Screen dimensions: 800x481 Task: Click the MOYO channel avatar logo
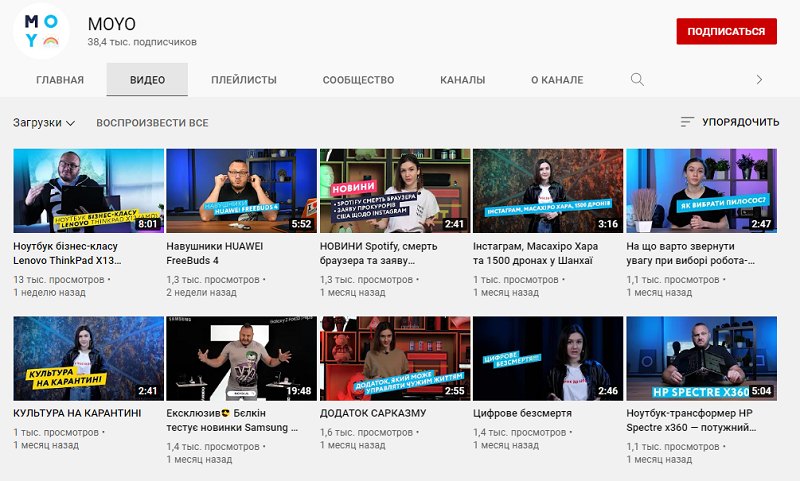(41, 31)
